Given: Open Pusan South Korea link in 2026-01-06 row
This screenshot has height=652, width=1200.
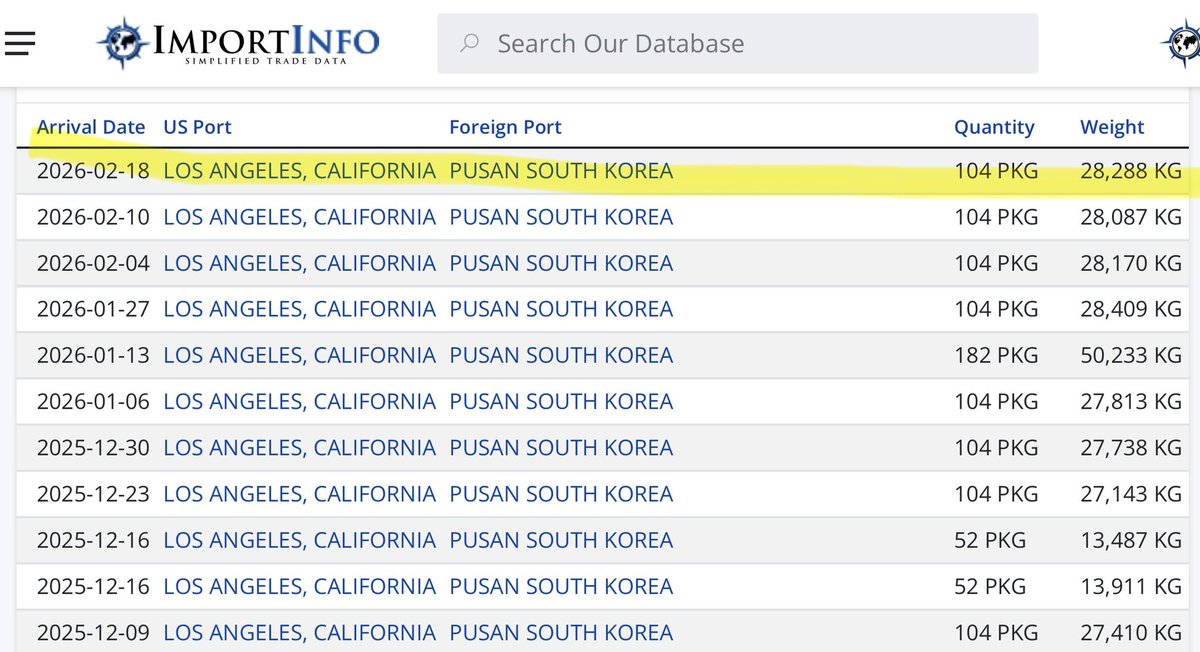Looking at the screenshot, I should click(561, 401).
